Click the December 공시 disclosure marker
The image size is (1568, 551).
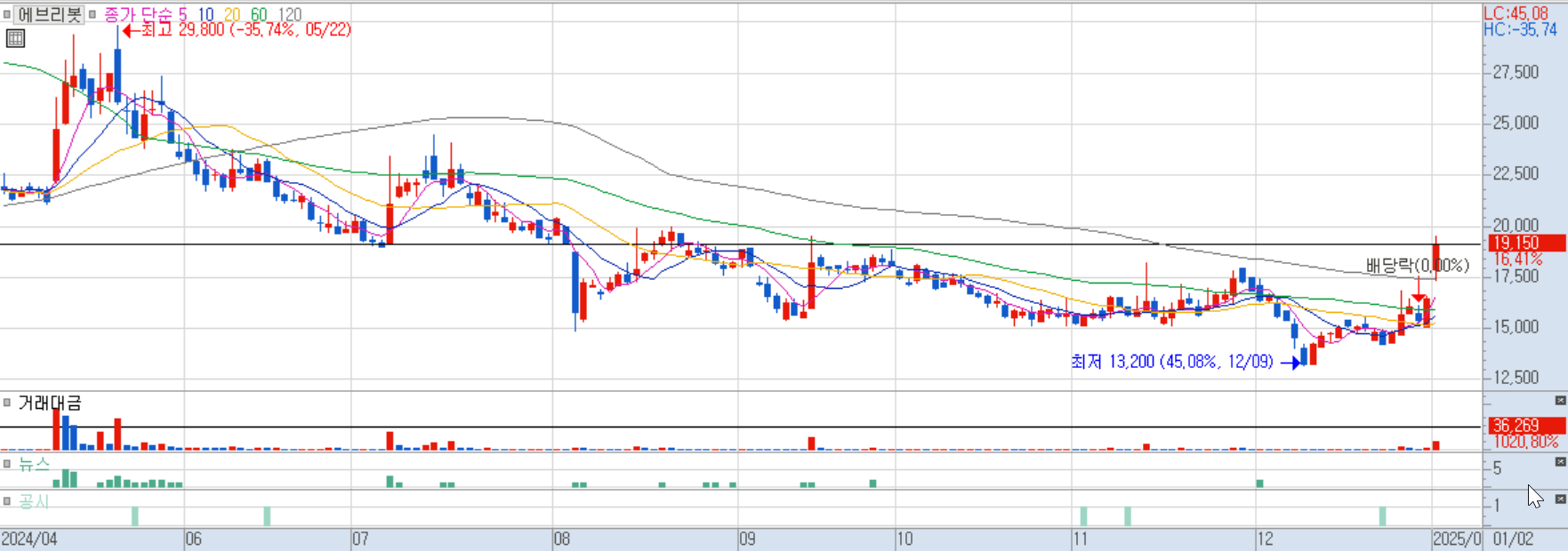1382,516
